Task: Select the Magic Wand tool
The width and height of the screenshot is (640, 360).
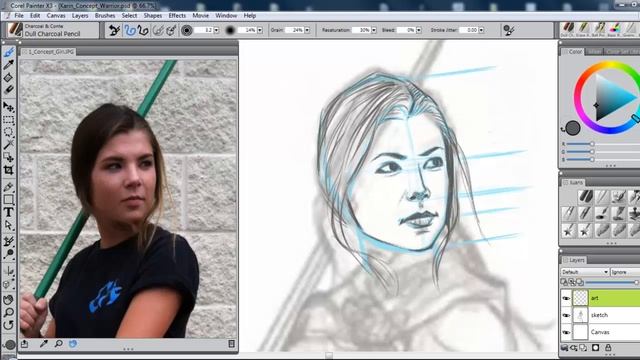Action: 9,144
